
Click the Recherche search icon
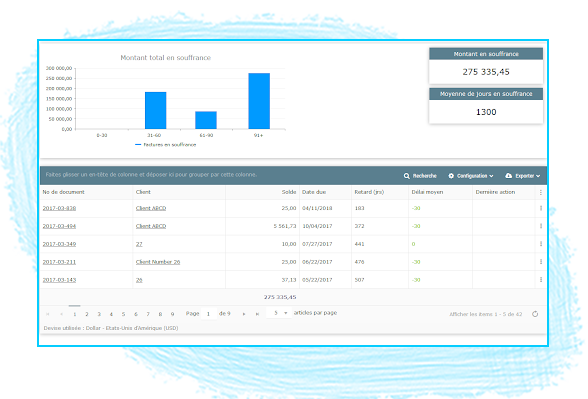[406, 176]
